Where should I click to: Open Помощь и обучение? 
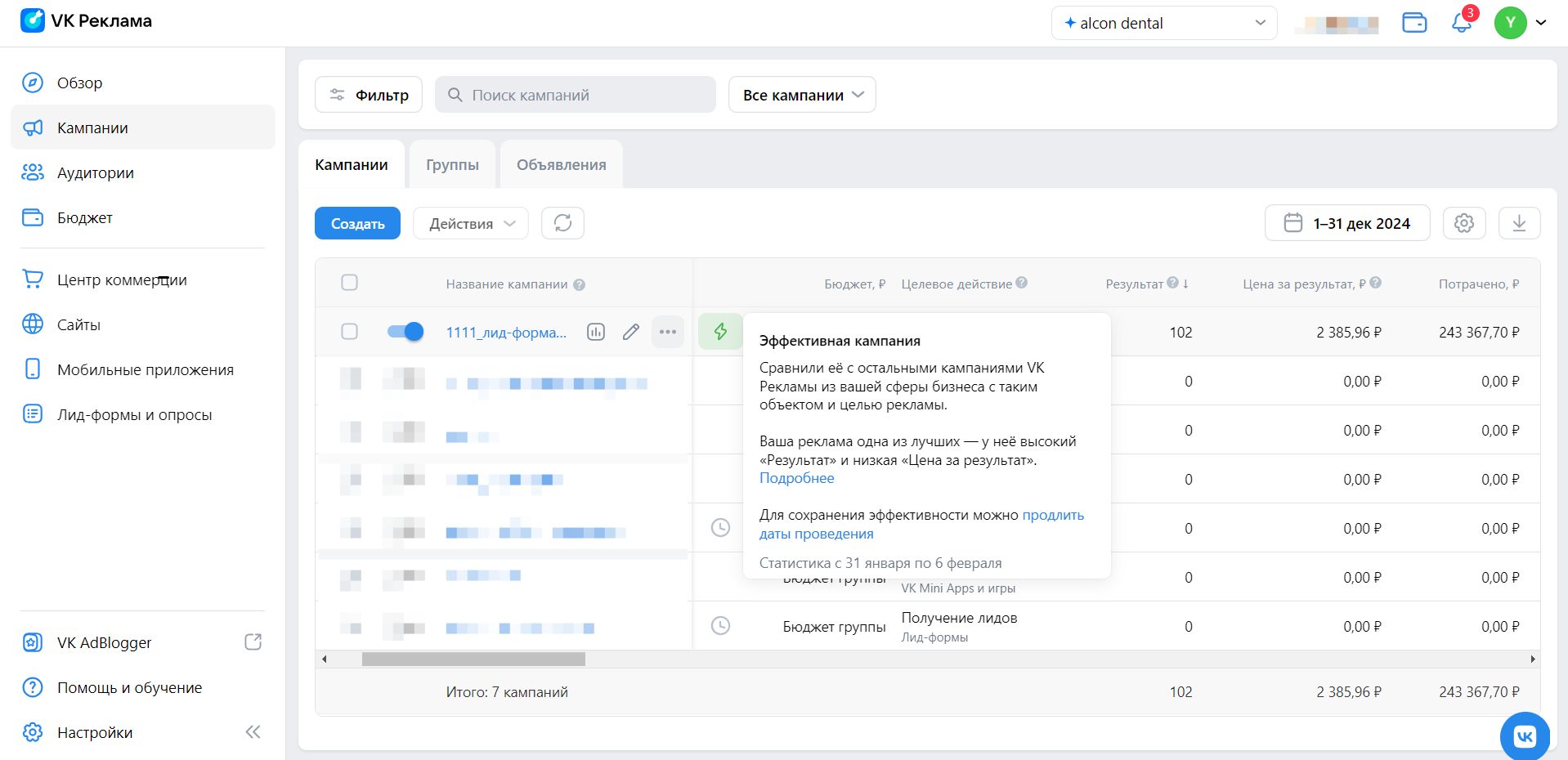pyautogui.click(x=143, y=687)
